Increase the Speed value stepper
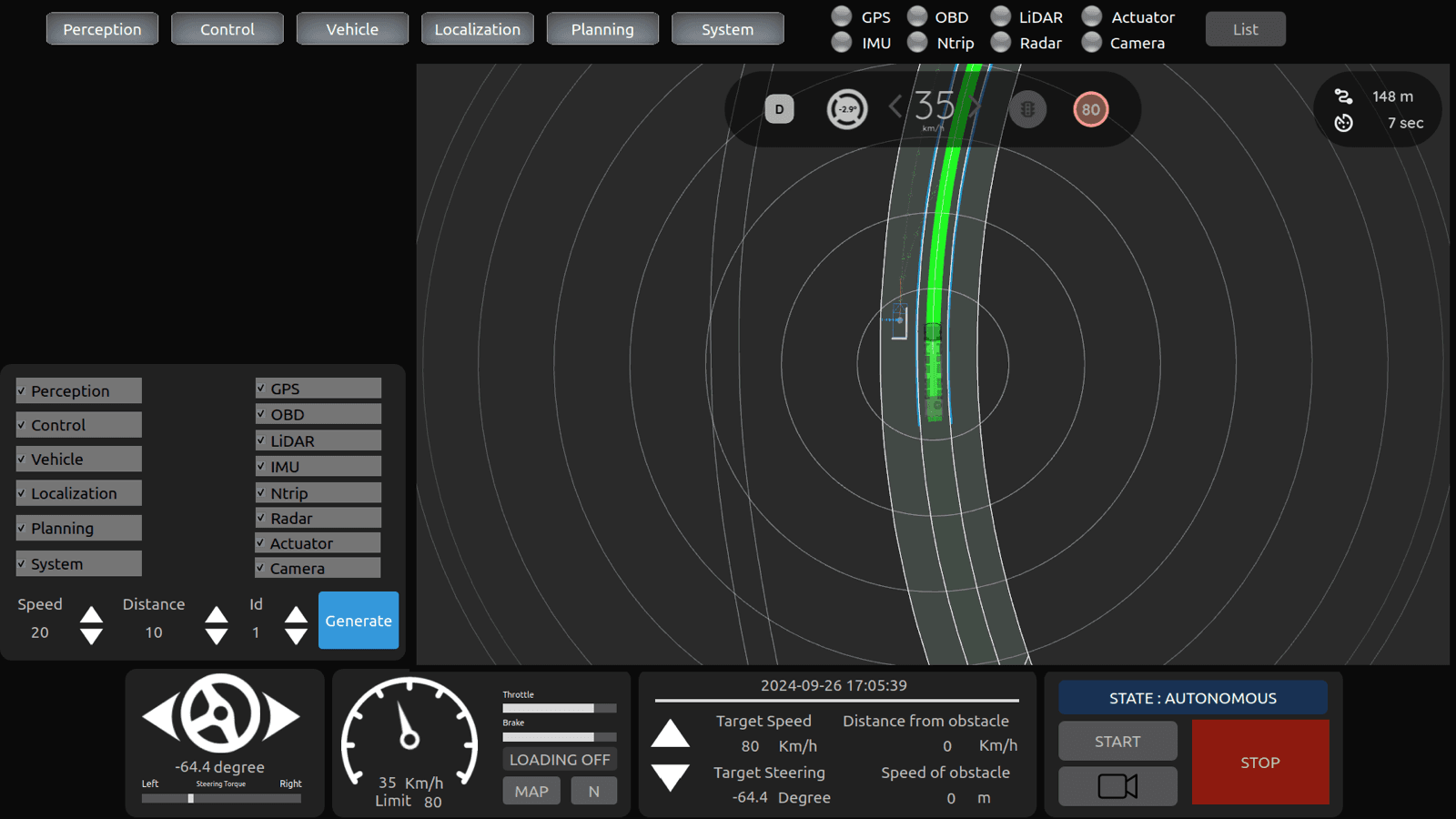 pos(91,615)
